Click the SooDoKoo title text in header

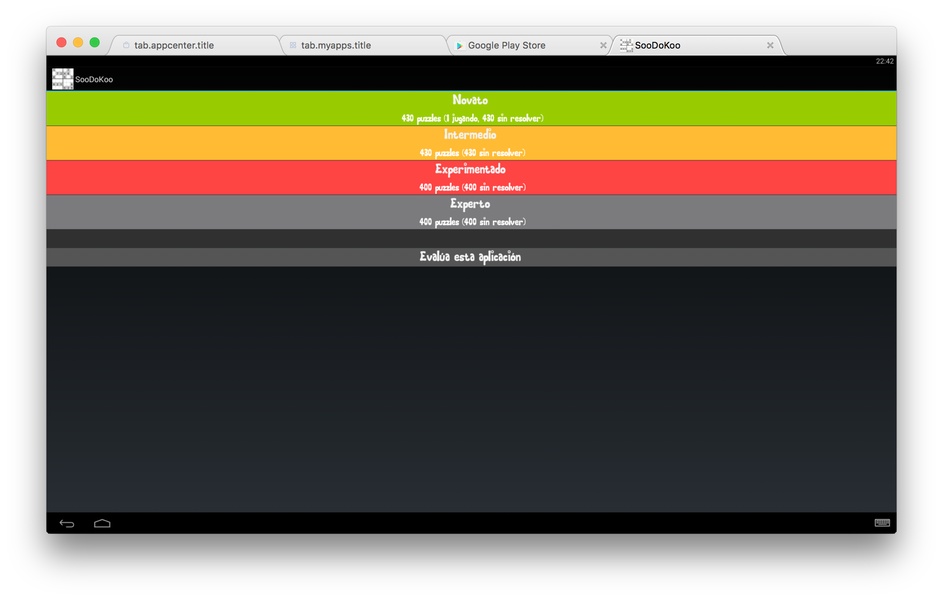tap(94, 79)
